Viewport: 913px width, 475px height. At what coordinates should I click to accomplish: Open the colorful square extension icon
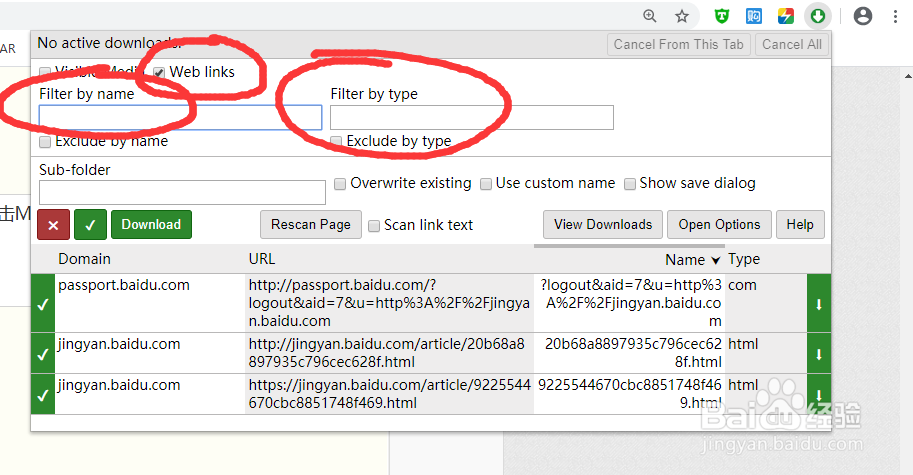[785, 16]
